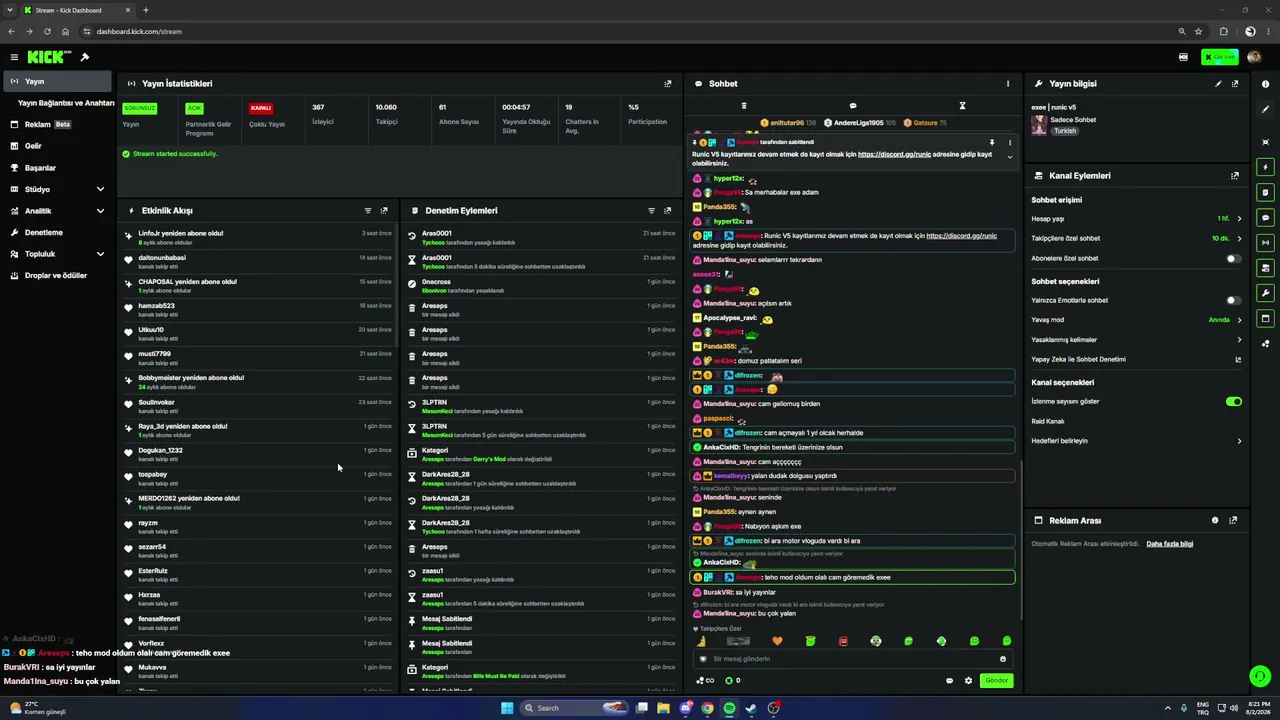
Task: Click the moderator hammer icon next to Kick logo
Action: (85, 57)
